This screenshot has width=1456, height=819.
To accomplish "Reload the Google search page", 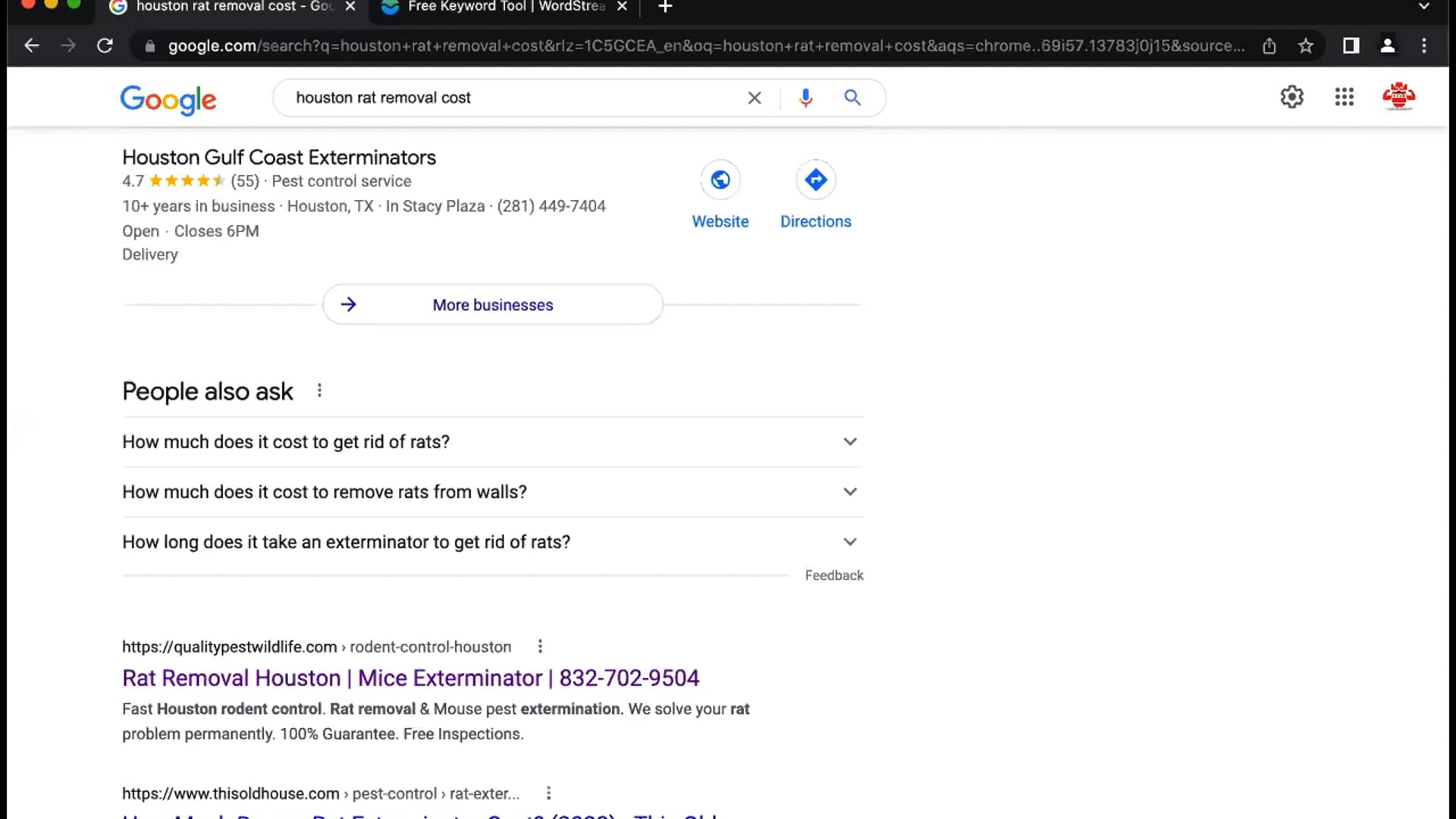I will coord(105,45).
